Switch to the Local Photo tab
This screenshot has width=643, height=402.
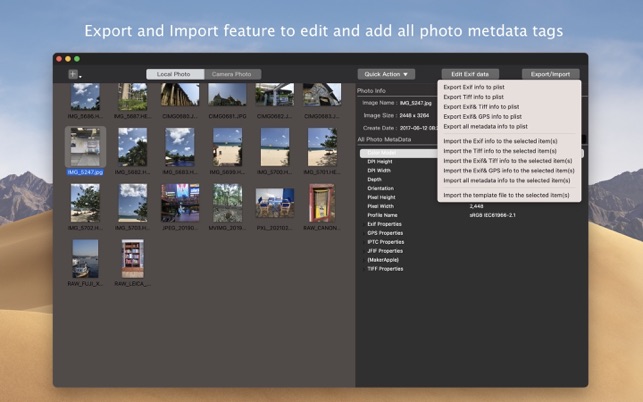point(175,74)
